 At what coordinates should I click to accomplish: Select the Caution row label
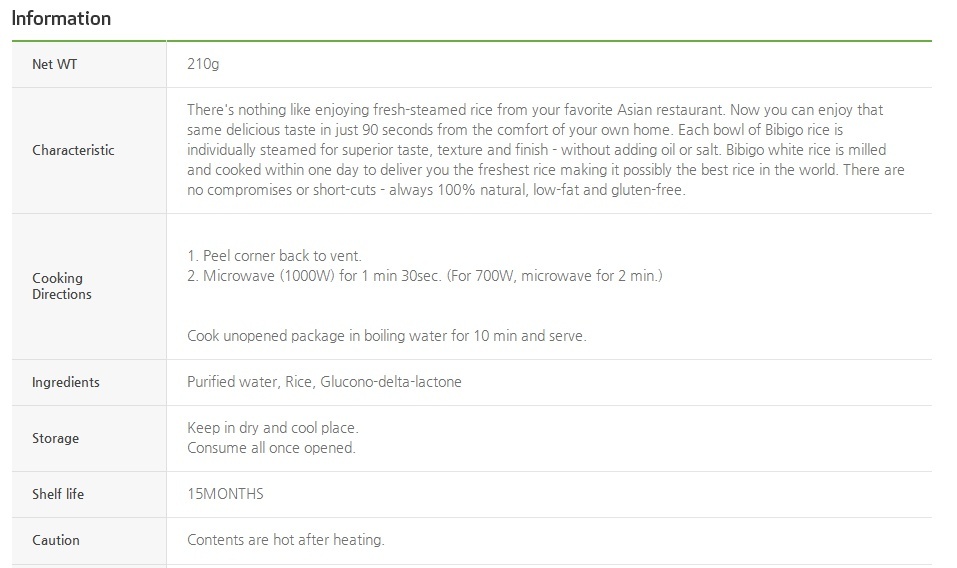tap(56, 540)
